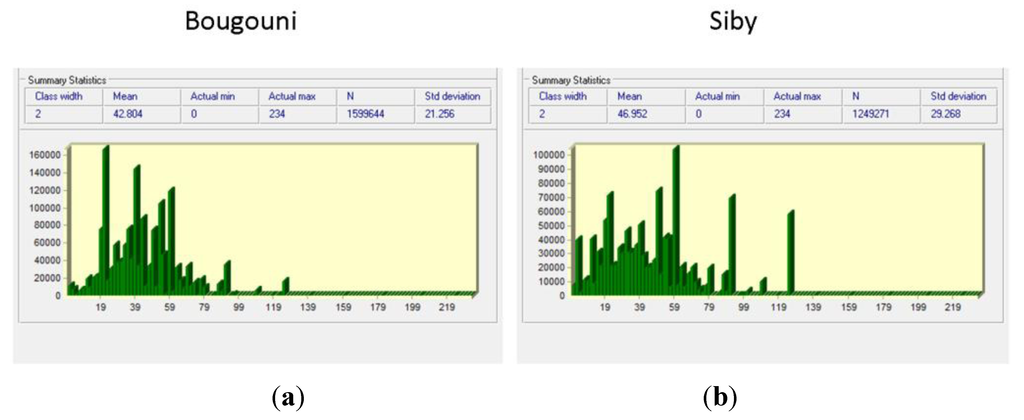
Task: Click the tallest histogram bar in Siby chart
Action: point(676,221)
